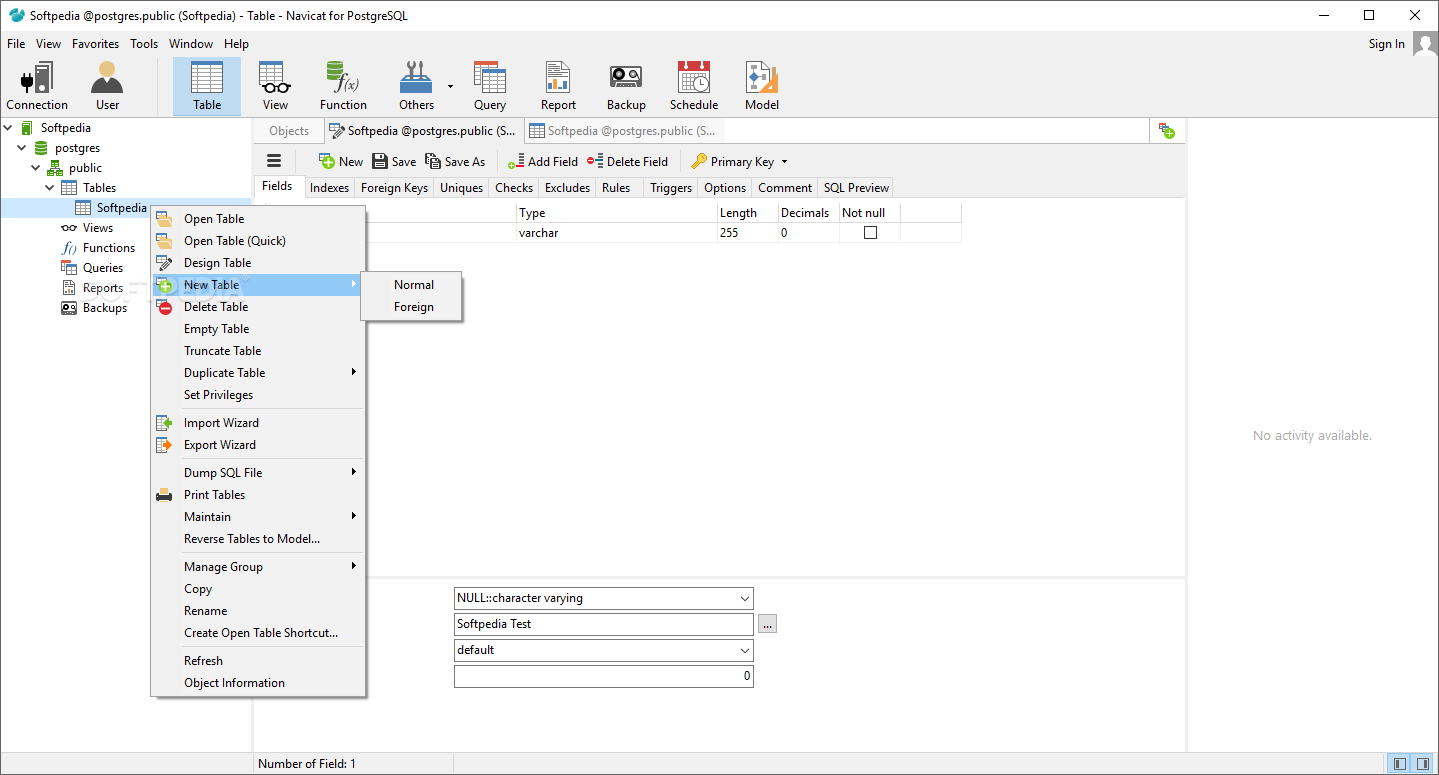This screenshot has height=775, width=1439.
Task: Save the table design
Action: coord(394,161)
